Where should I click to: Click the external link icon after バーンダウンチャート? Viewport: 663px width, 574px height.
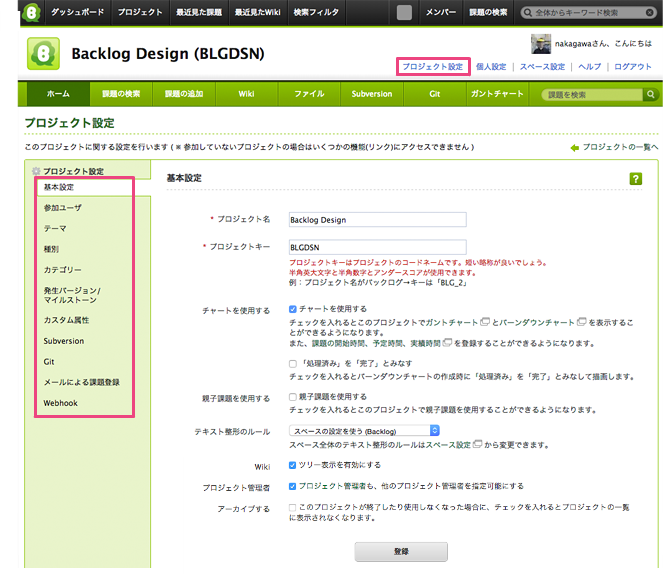tap(582, 322)
